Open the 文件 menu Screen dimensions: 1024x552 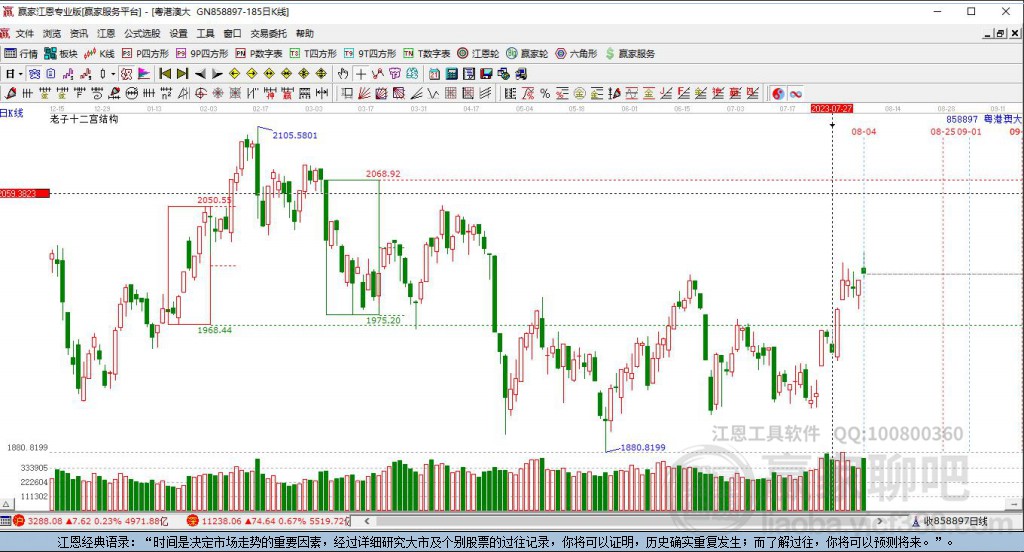click(x=24, y=33)
